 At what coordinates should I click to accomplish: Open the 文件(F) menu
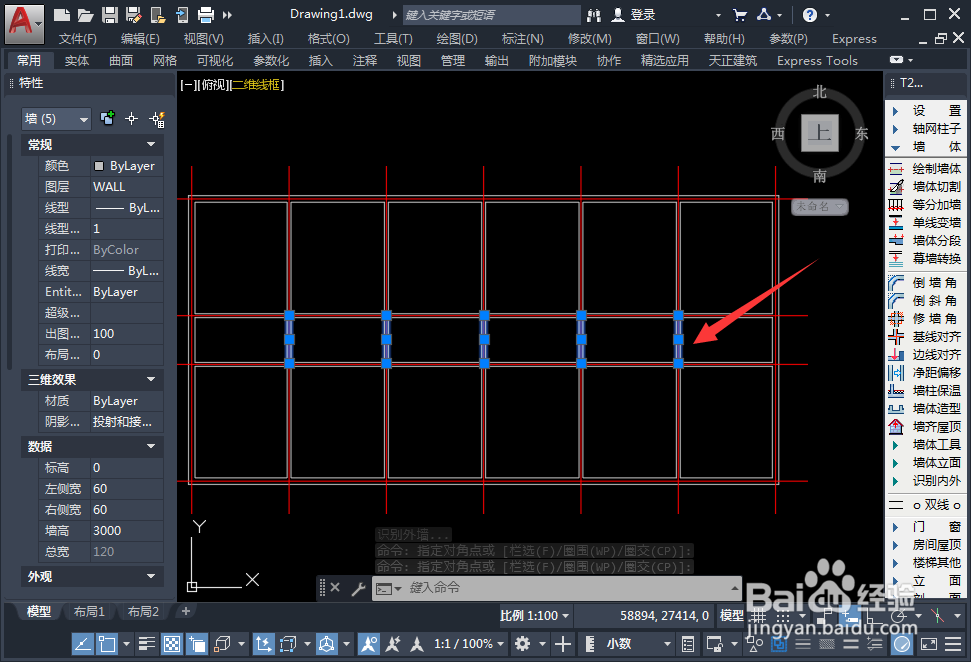pos(77,39)
